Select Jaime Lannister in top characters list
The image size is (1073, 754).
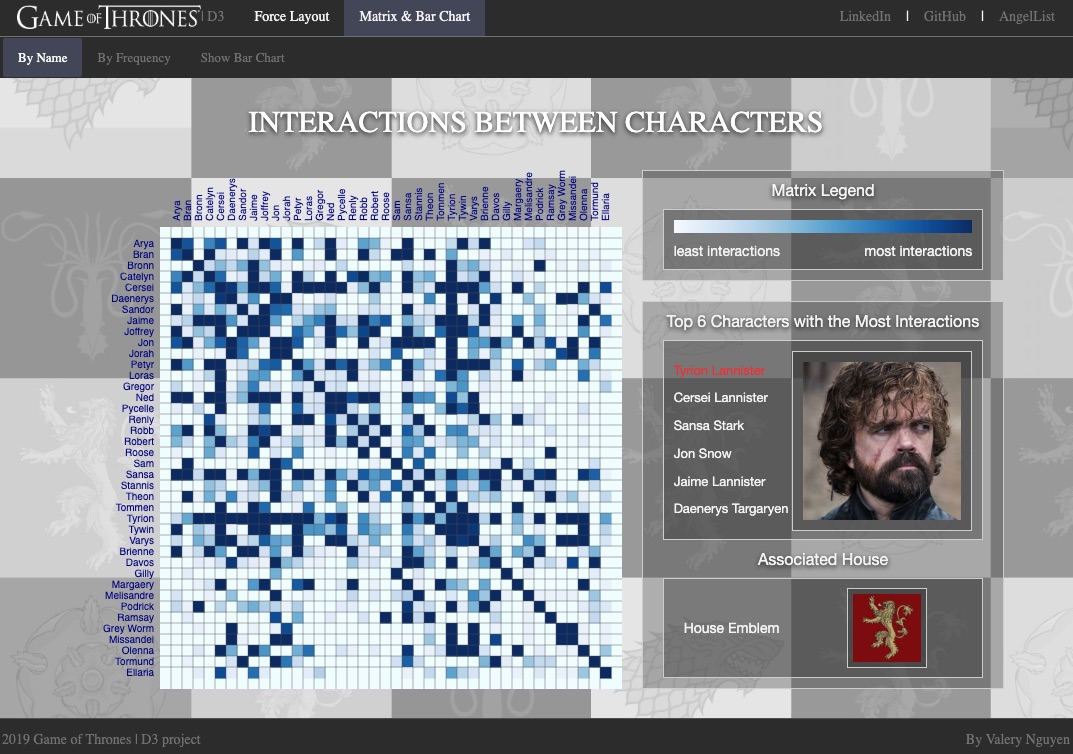click(719, 482)
